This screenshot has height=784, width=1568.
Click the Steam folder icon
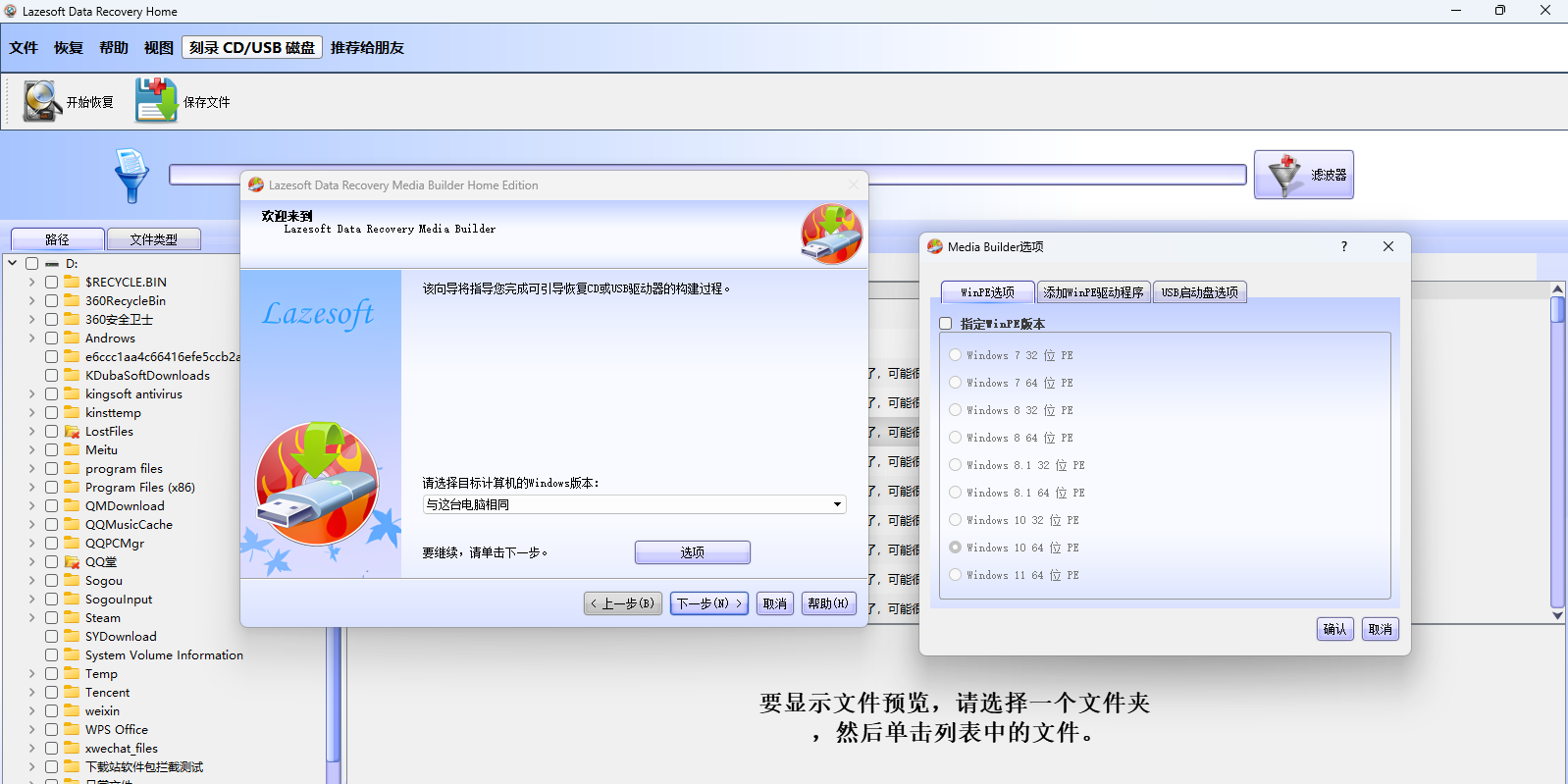[x=72, y=618]
